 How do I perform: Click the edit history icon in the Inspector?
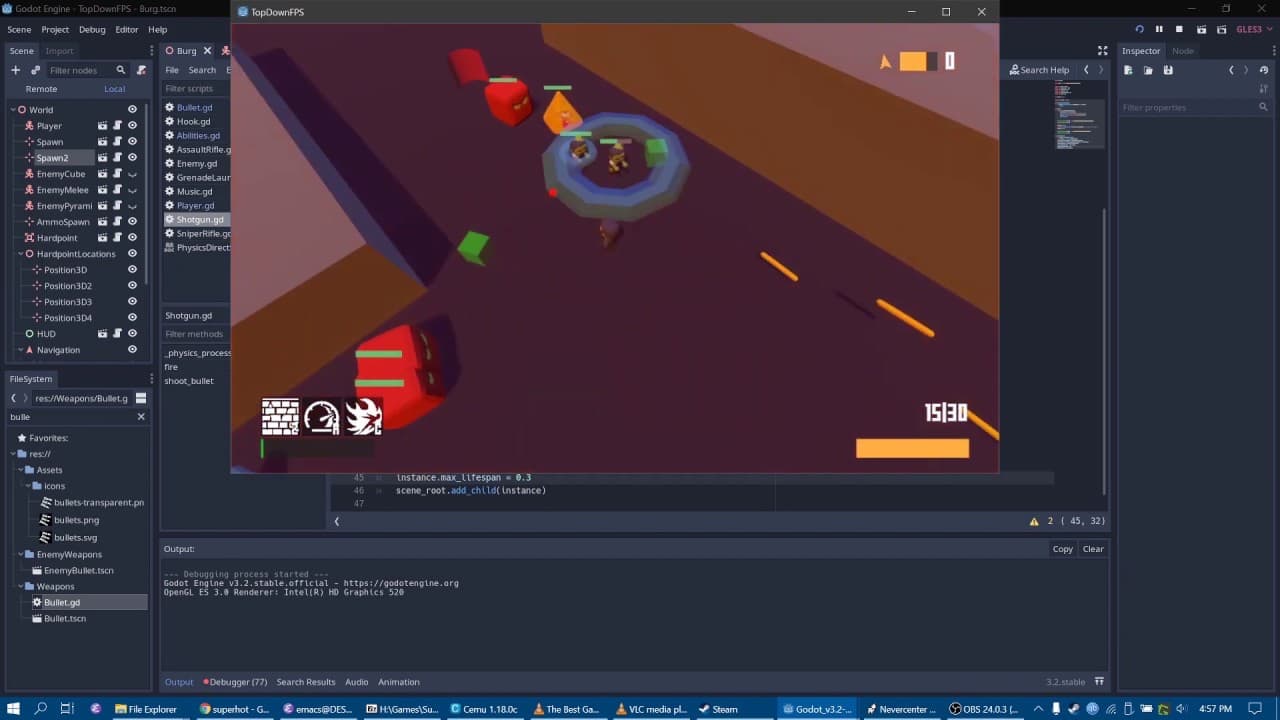1264,70
